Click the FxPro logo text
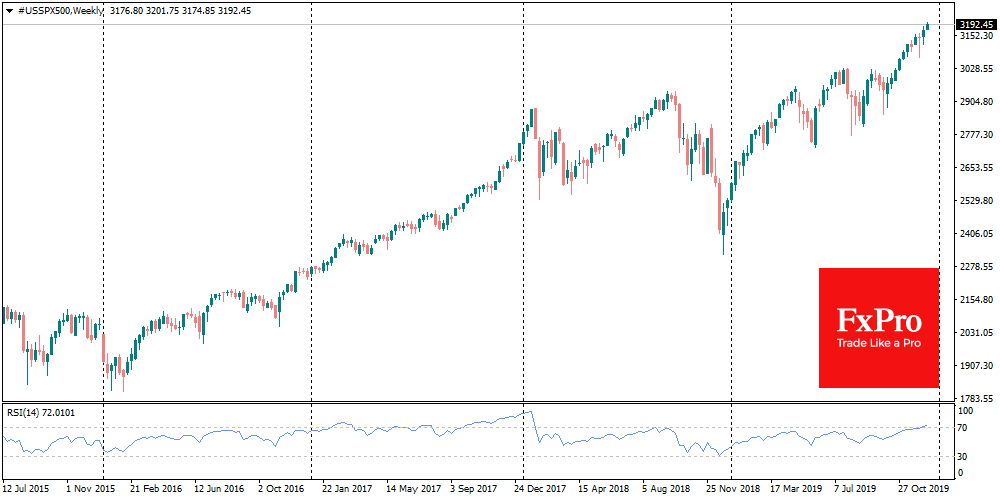The height and width of the screenshot is (500, 1000). coord(879,320)
